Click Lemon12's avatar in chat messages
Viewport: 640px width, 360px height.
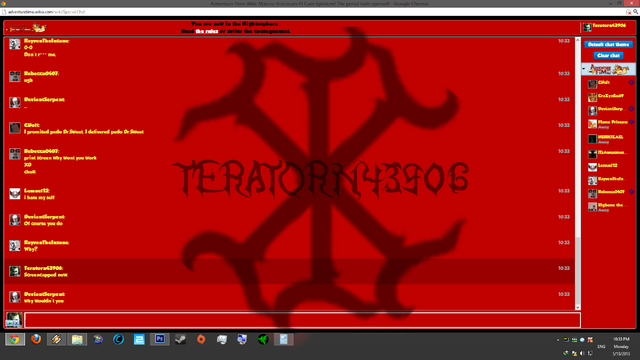click(x=15, y=194)
